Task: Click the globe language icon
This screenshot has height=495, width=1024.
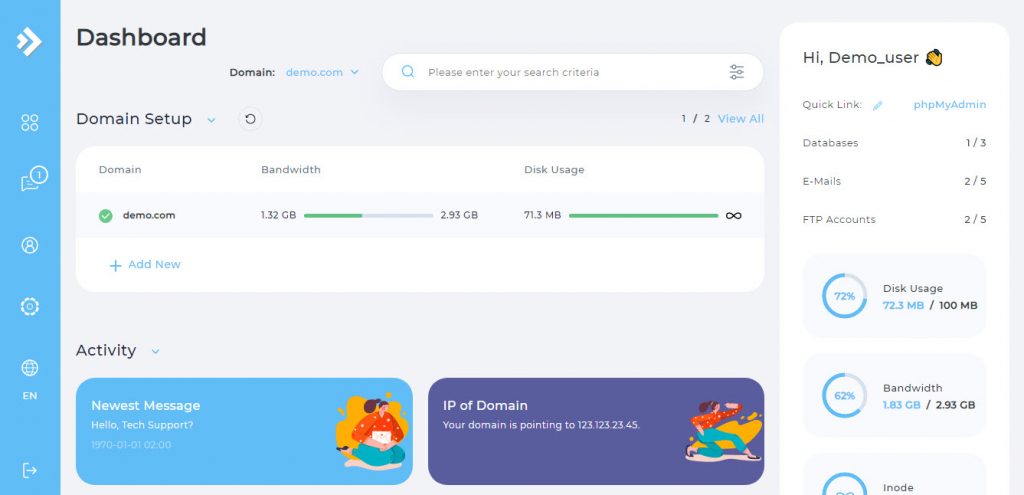Action: coord(30,368)
